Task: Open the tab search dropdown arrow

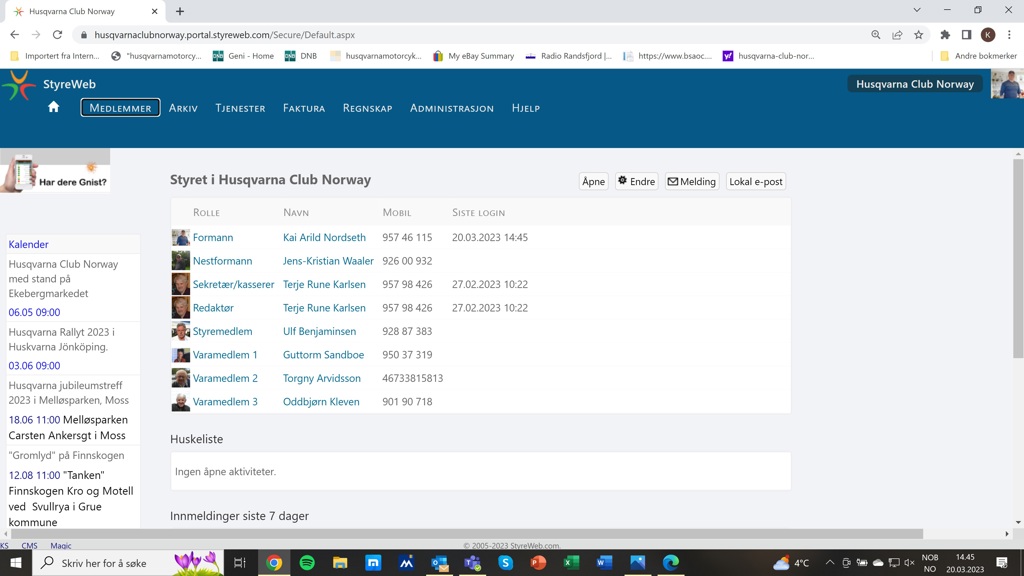Action: tap(916, 11)
